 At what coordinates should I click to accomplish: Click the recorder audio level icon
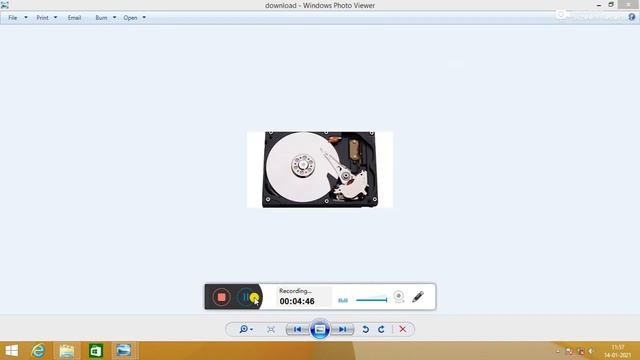pyautogui.click(x=343, y=300)
